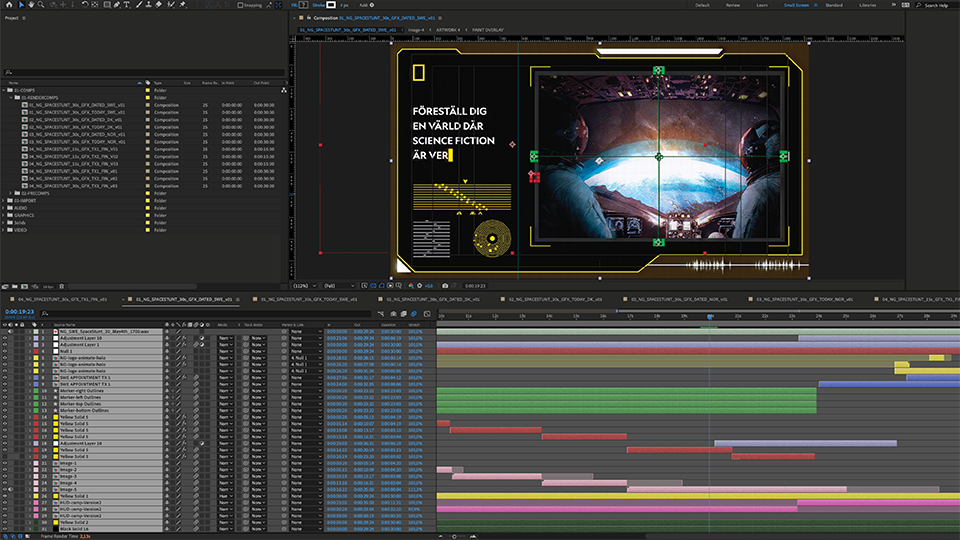The height and width of the screenshot is (540, 960).
Task: Click the delete trash icon in Project panel
Action: pyautogui.click(x=61, y=287)
